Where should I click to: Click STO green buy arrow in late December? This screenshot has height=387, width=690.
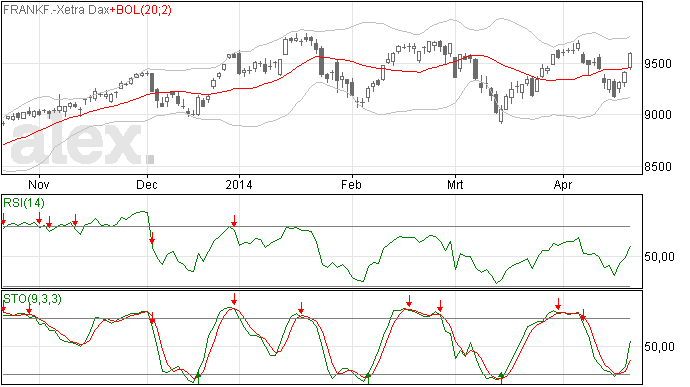198,377
